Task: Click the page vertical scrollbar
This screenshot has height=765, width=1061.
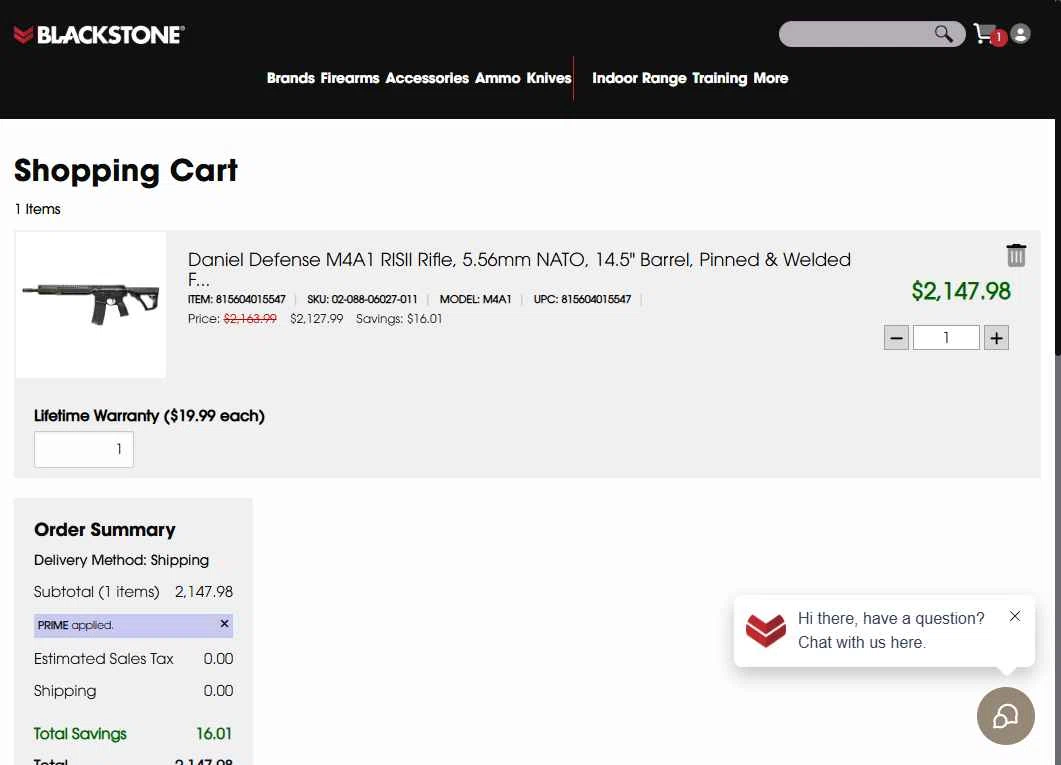Action: coord(1058,237)
